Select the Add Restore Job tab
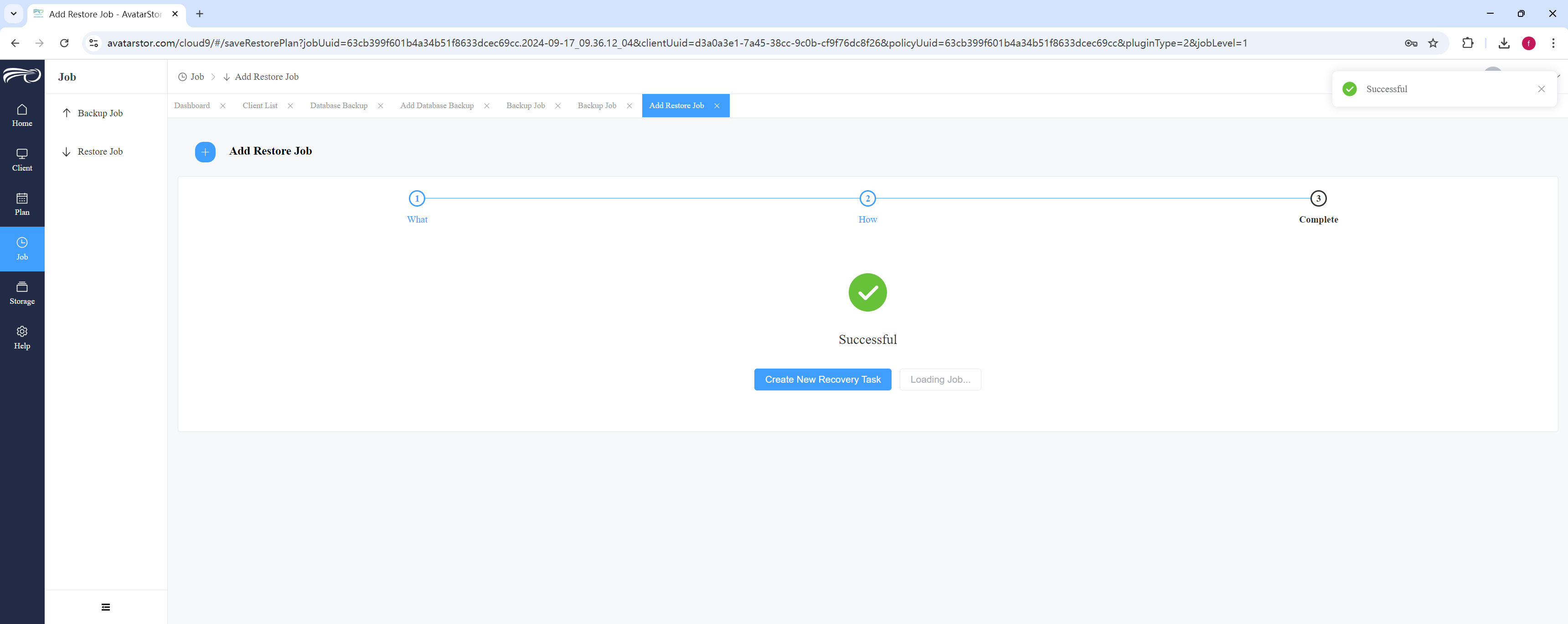1568x624 pixels. click(676, 105)
